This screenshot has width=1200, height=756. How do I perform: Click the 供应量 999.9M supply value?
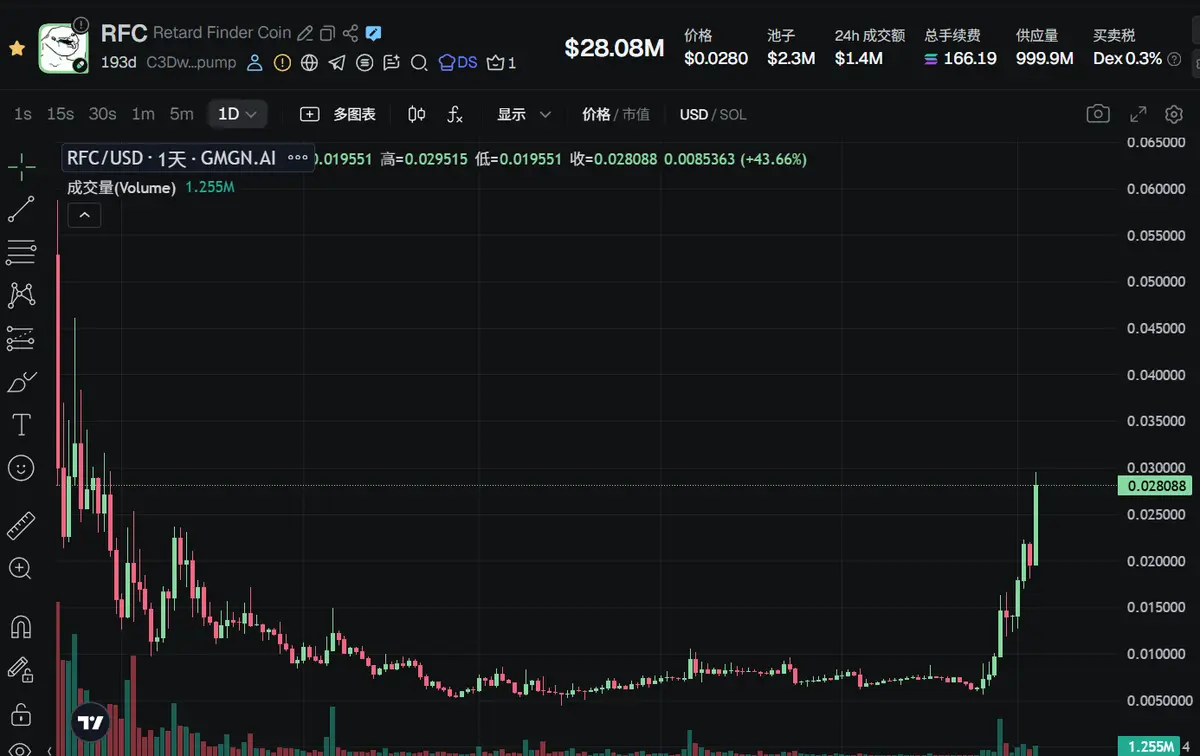click(1045, 58)
